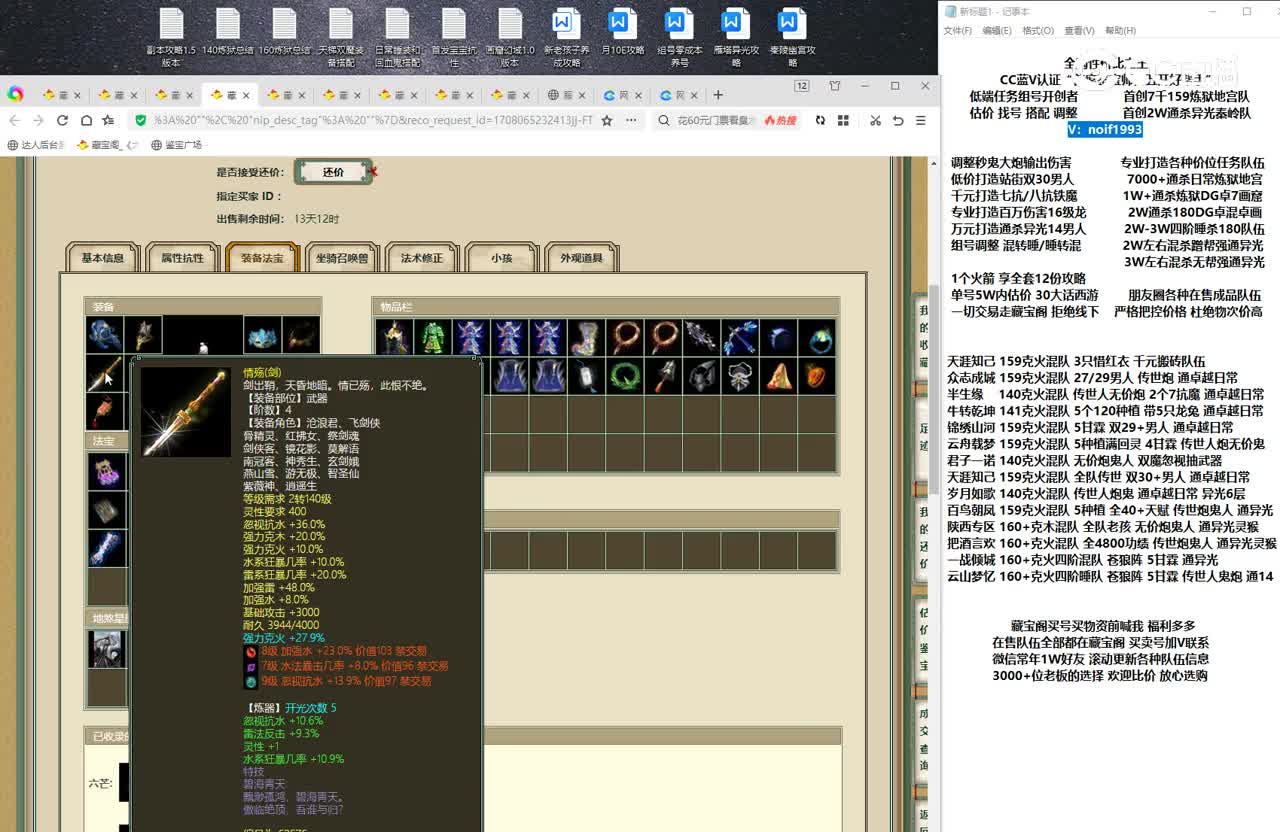The width and height of the screenshot is (1280, 832).
Task: Open Notepad 编辑(E) menu
Action: pos(997,31)
